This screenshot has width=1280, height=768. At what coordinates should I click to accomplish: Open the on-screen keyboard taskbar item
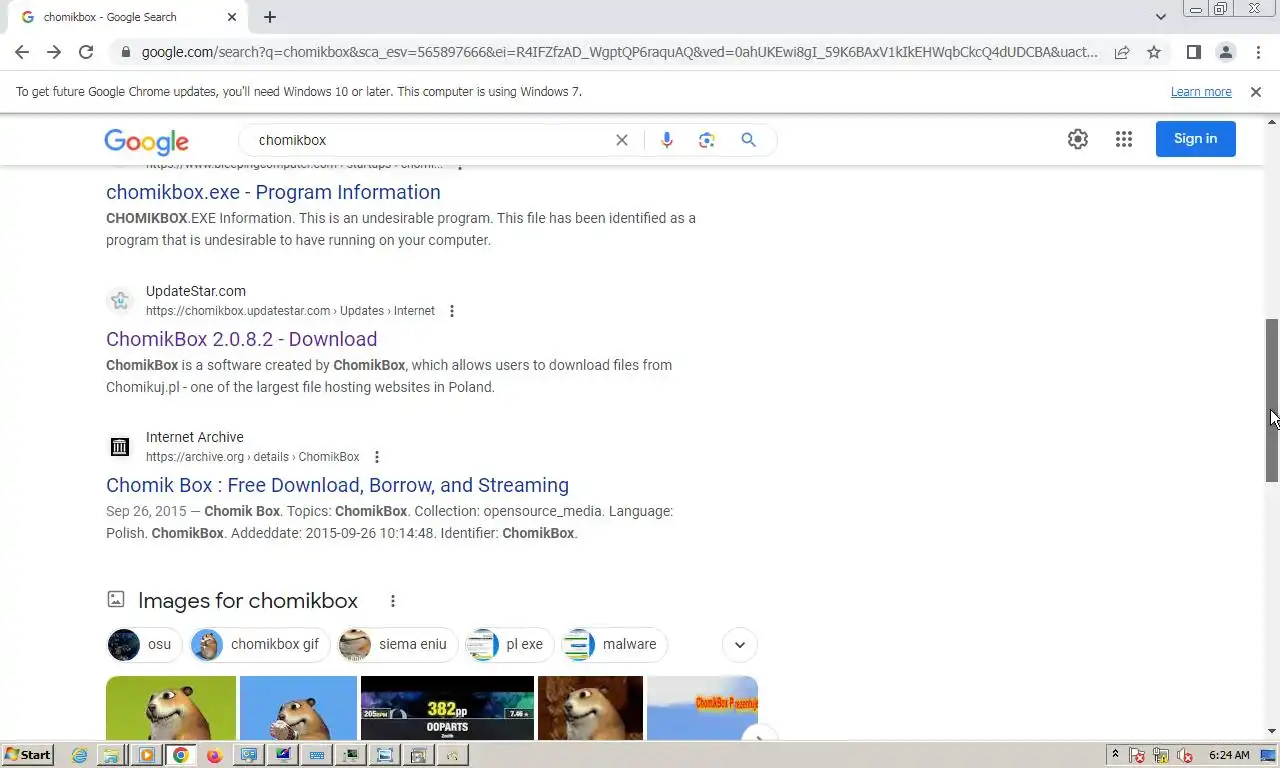tap(316, 755)
